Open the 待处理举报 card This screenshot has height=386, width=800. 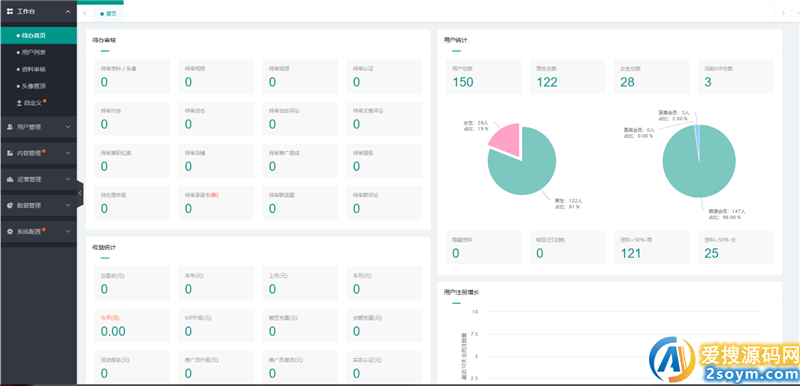tap(132, 203)
